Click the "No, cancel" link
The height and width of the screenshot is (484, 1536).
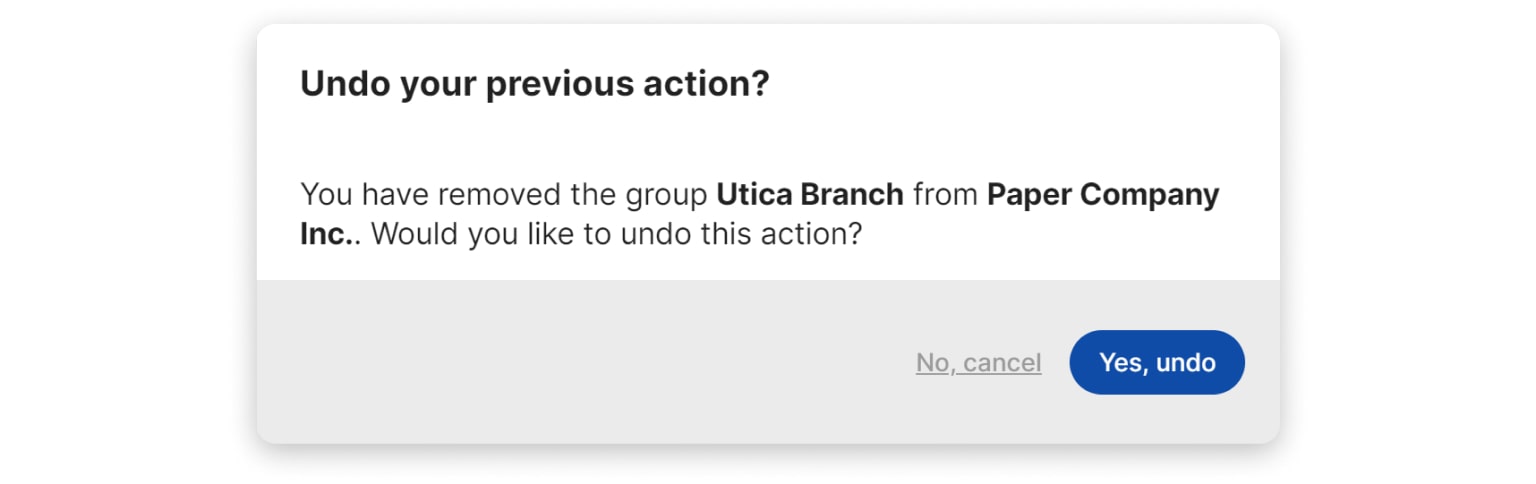[978, 363]
